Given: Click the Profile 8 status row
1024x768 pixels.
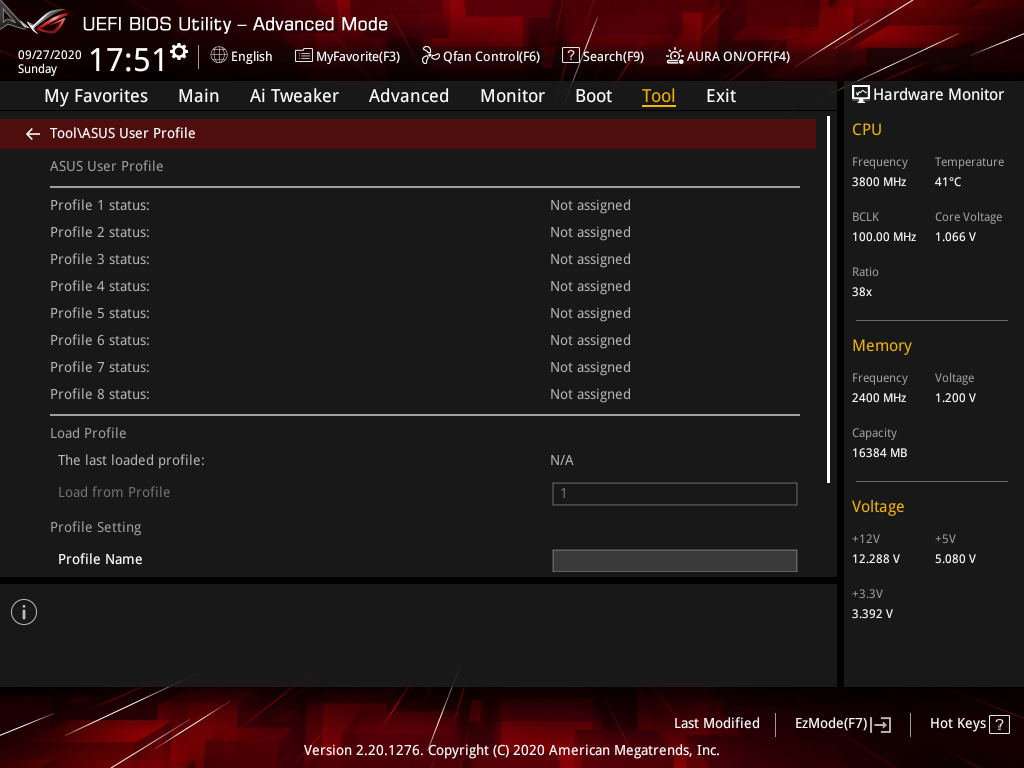Looking at the screenshot, I should pos(424,394).
